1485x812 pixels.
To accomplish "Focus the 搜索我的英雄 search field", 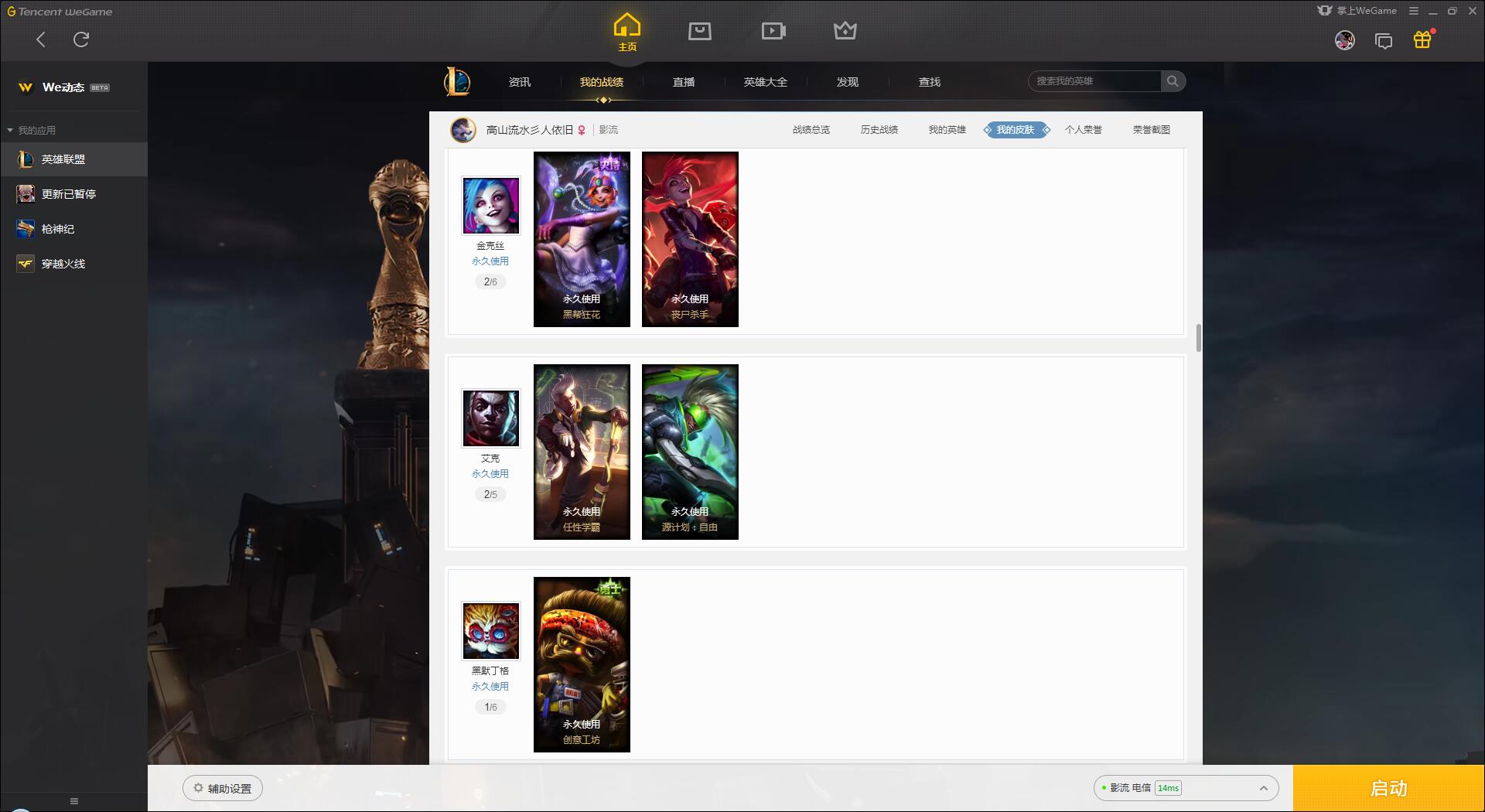I will click(x=1094, y=81).
